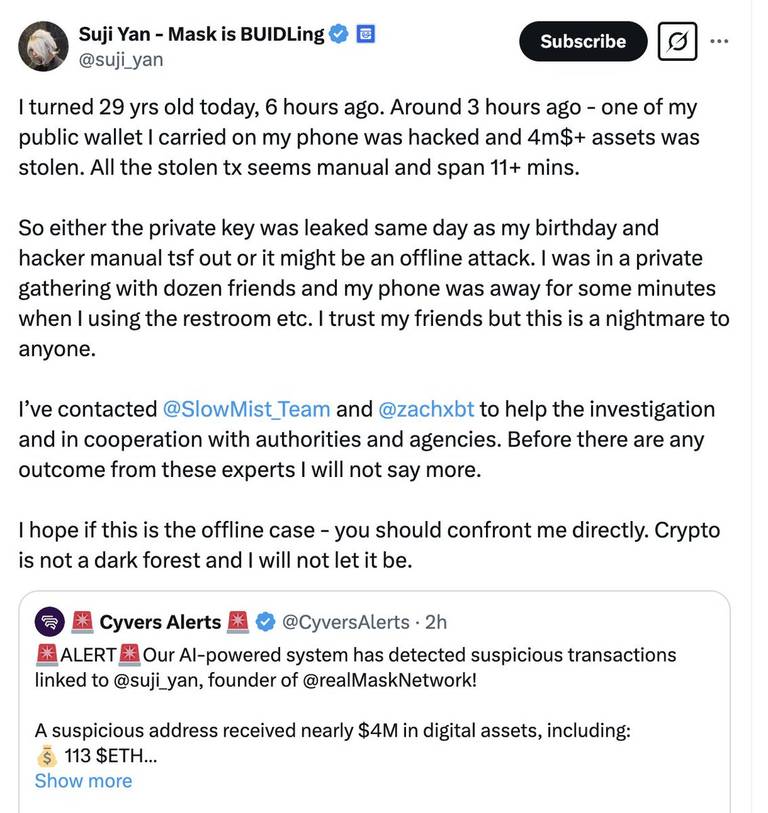
Task: Click the siren emoji before Cyvers Alerts name
Action: [x=82, y=622]
